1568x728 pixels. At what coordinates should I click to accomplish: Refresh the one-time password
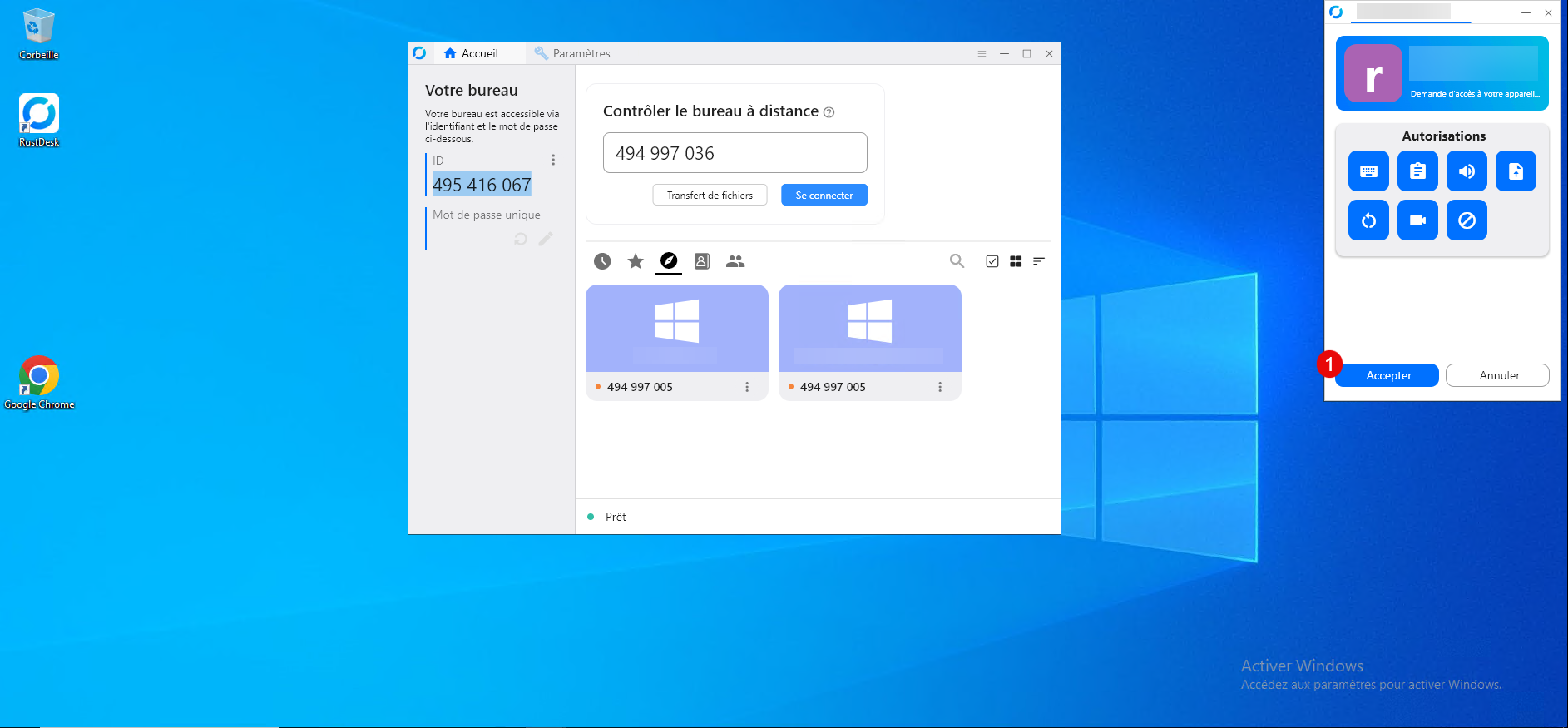[x=521, y=240]
